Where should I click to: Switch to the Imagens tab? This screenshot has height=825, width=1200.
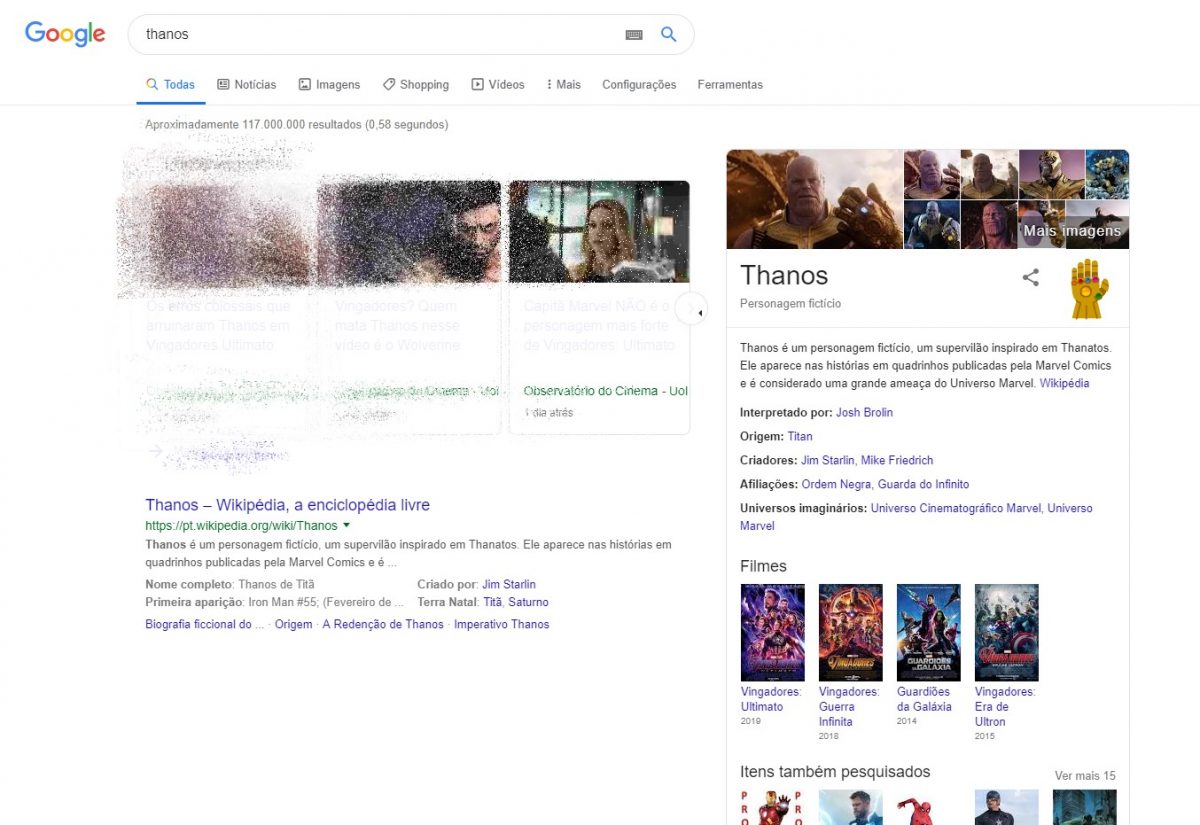coord(329,85)
